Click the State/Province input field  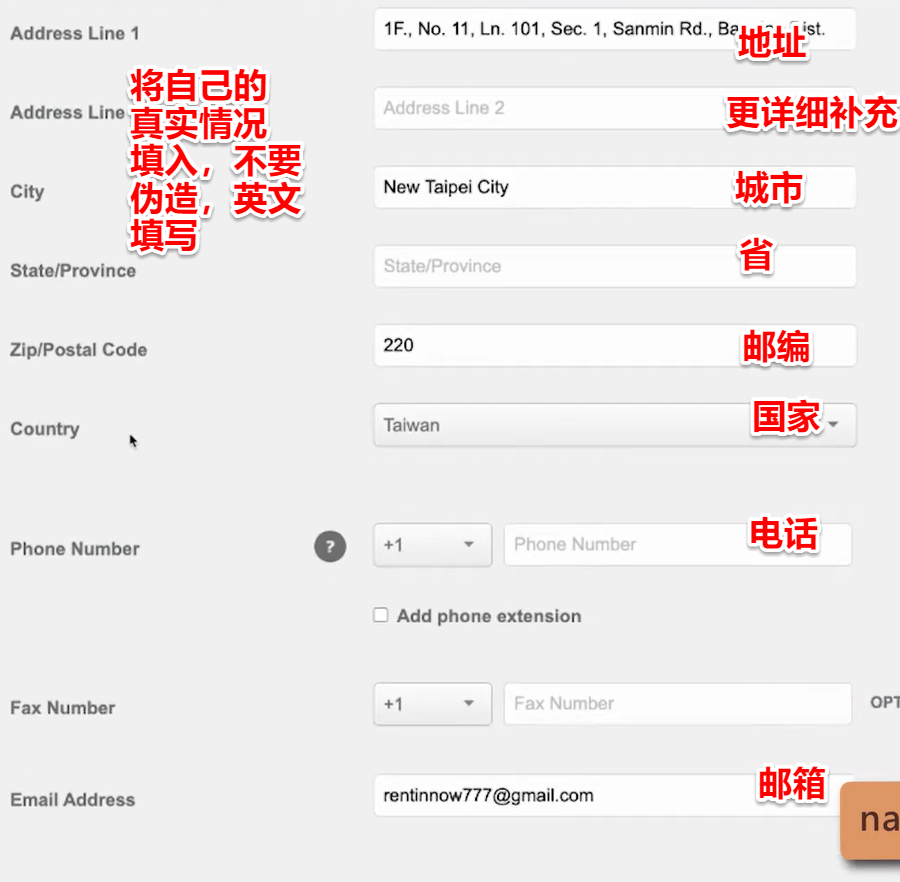tap(615, 266)
